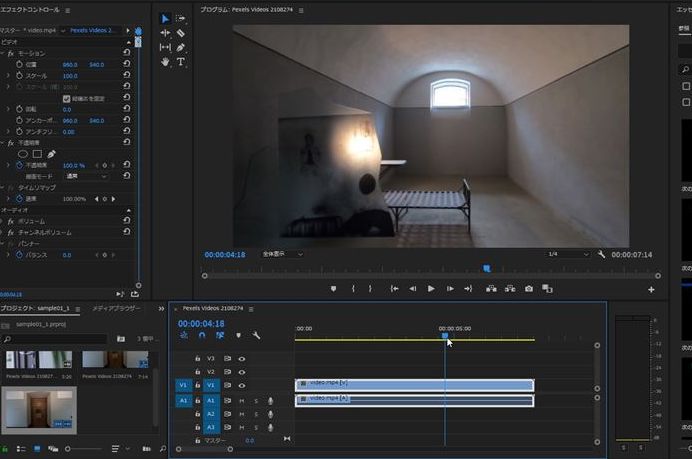The image size is (692, 459).
Task: Open the program monitor zoom level dropdown
Action: tap(282, 254)
